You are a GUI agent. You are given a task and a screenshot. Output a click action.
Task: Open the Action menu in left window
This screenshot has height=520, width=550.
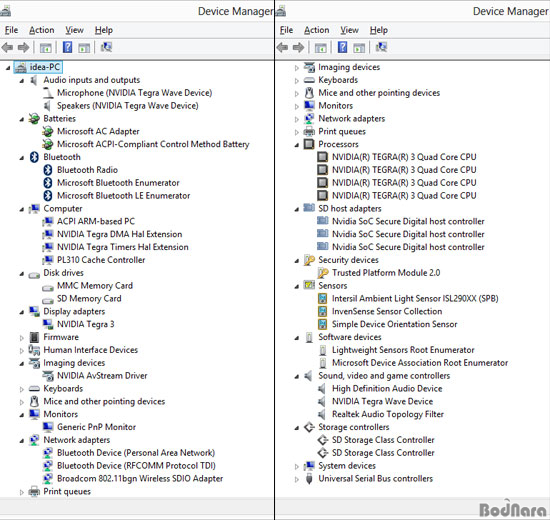tap(42, 30)
